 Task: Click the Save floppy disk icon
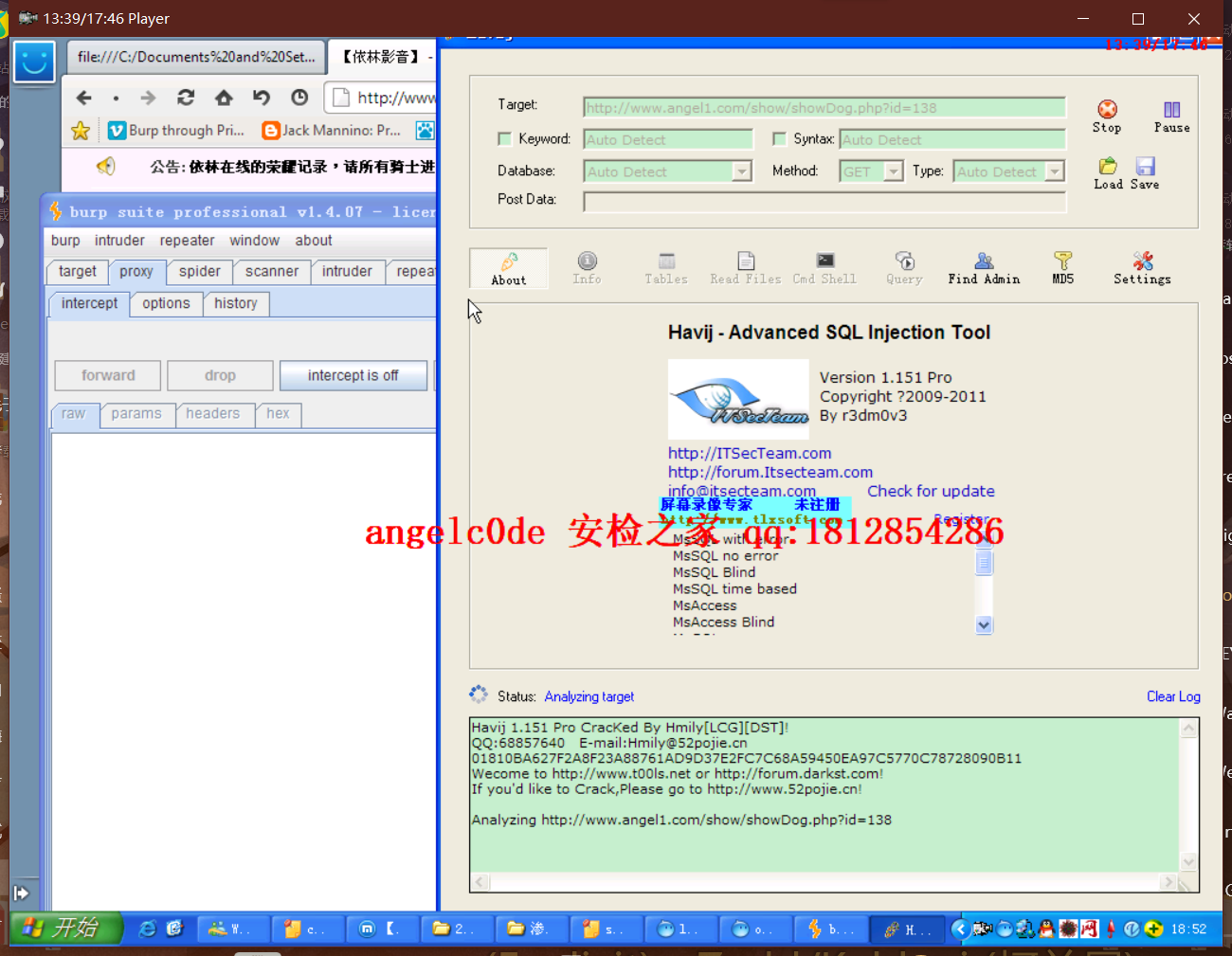coord(1145,173)
